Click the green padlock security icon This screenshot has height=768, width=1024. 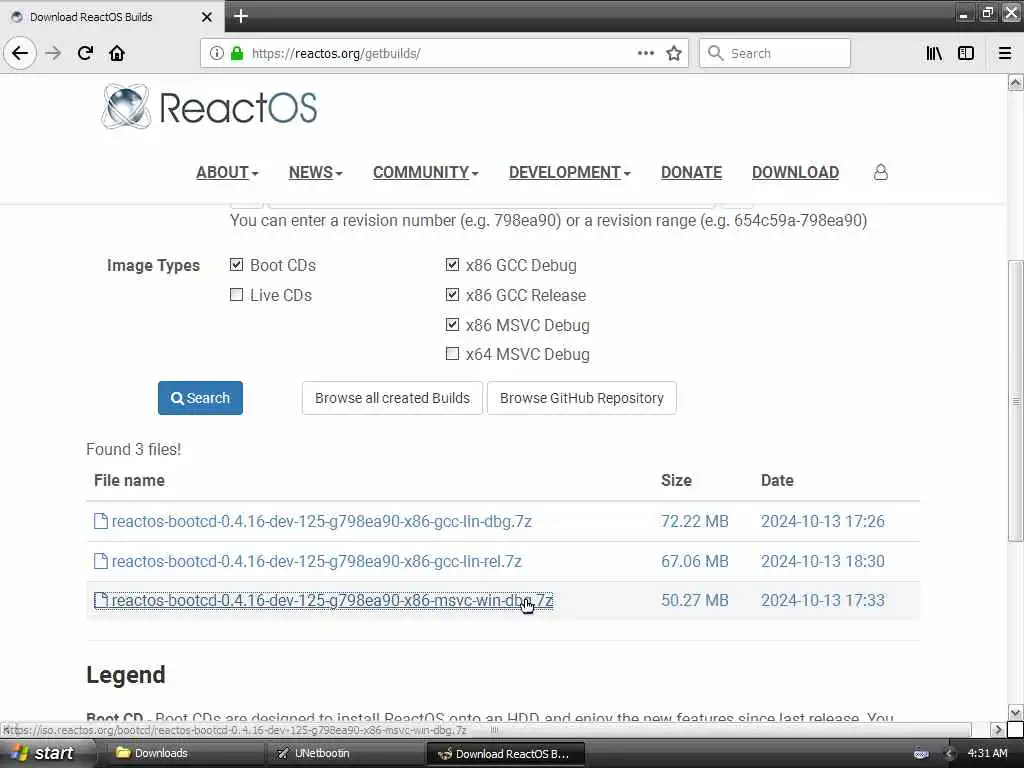click(237, 53)
